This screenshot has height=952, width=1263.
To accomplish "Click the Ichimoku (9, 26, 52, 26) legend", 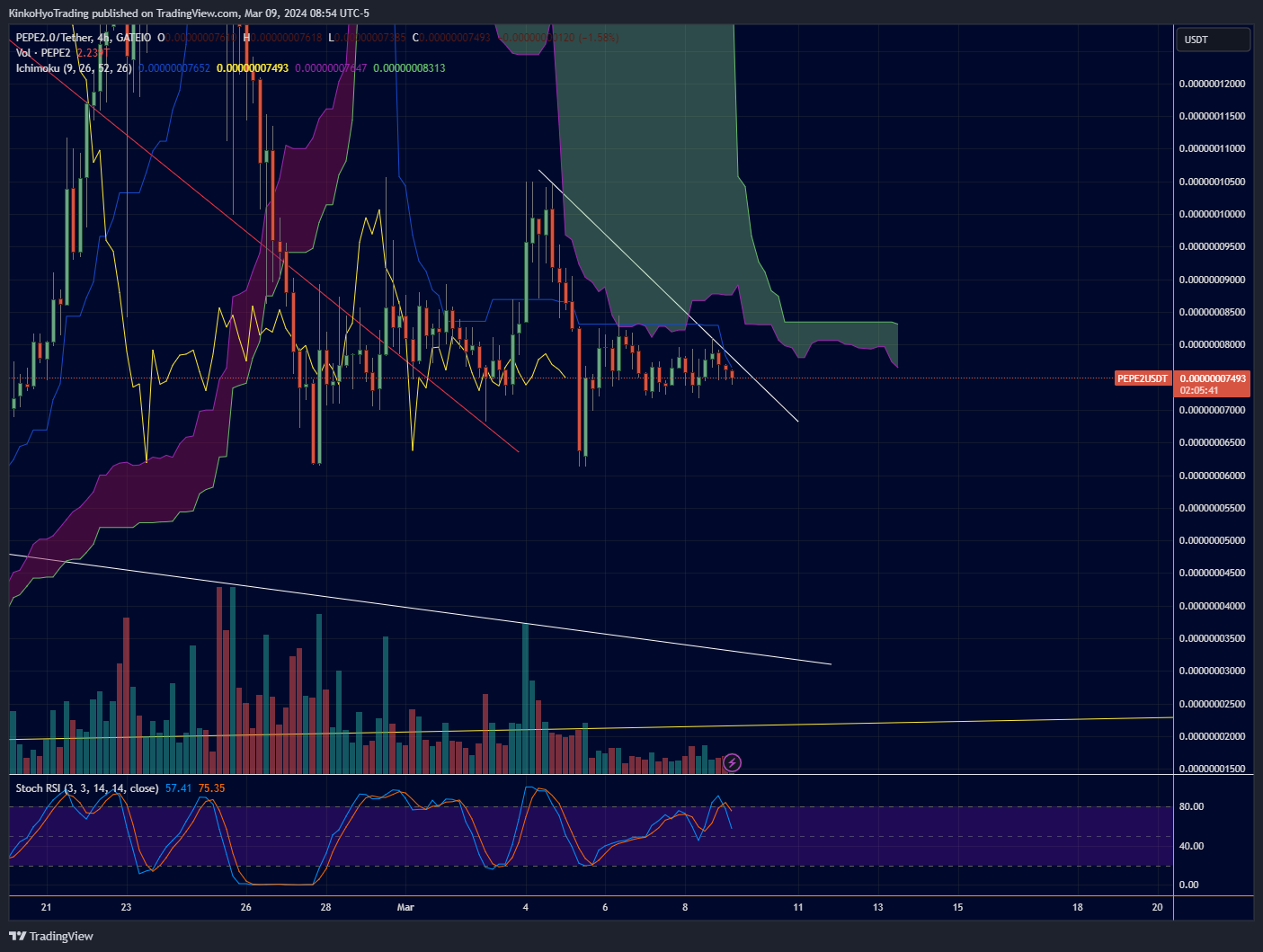I will 74,68.
